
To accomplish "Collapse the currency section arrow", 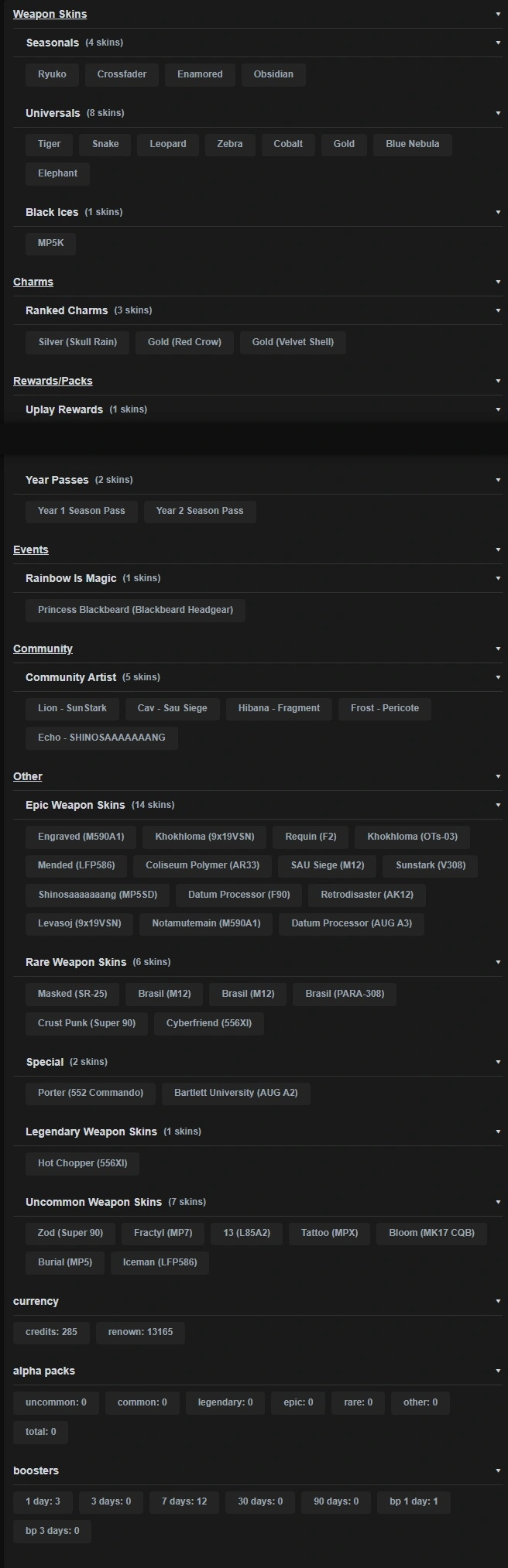I will [498, 1301].
